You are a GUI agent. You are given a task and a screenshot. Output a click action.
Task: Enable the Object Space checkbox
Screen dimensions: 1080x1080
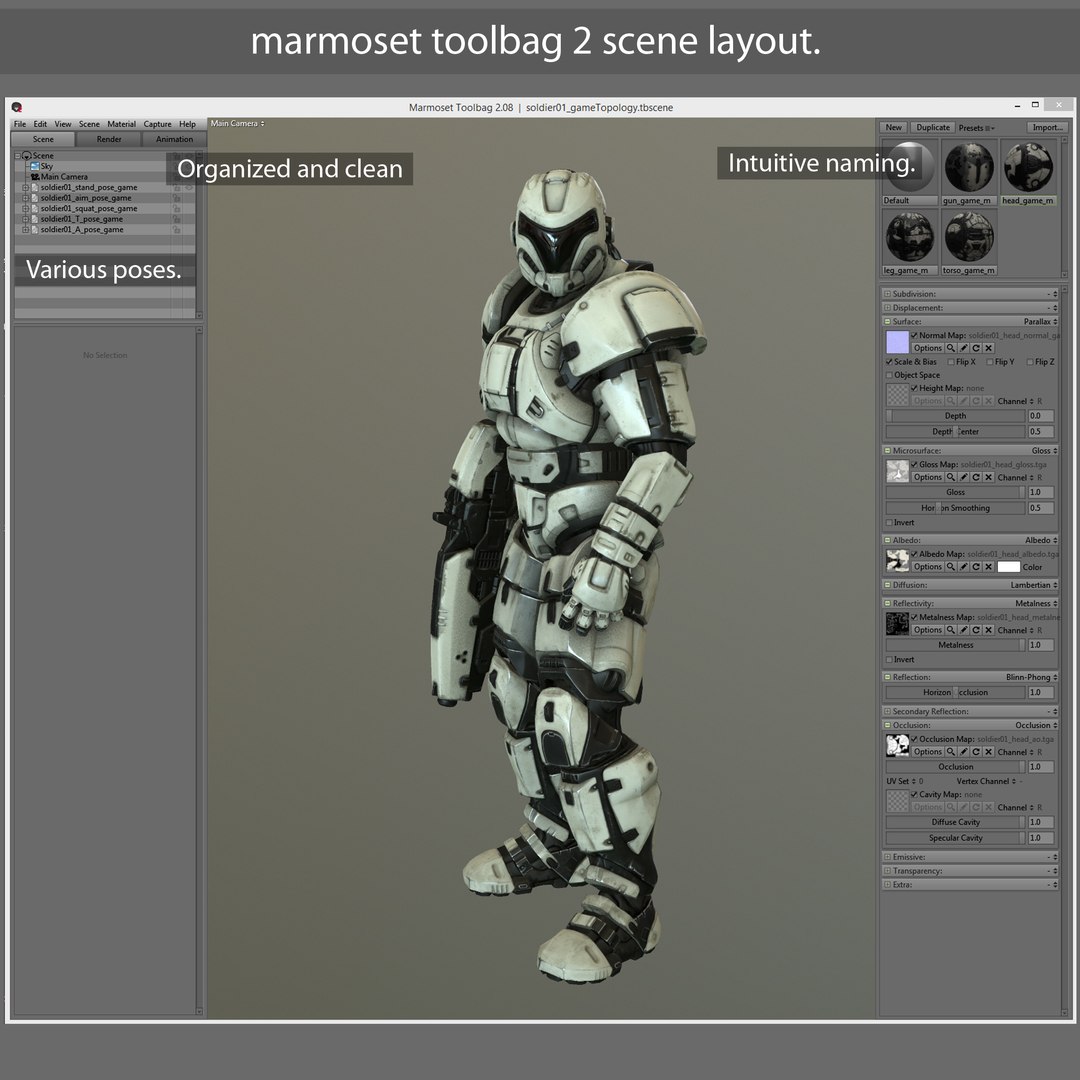889,375
